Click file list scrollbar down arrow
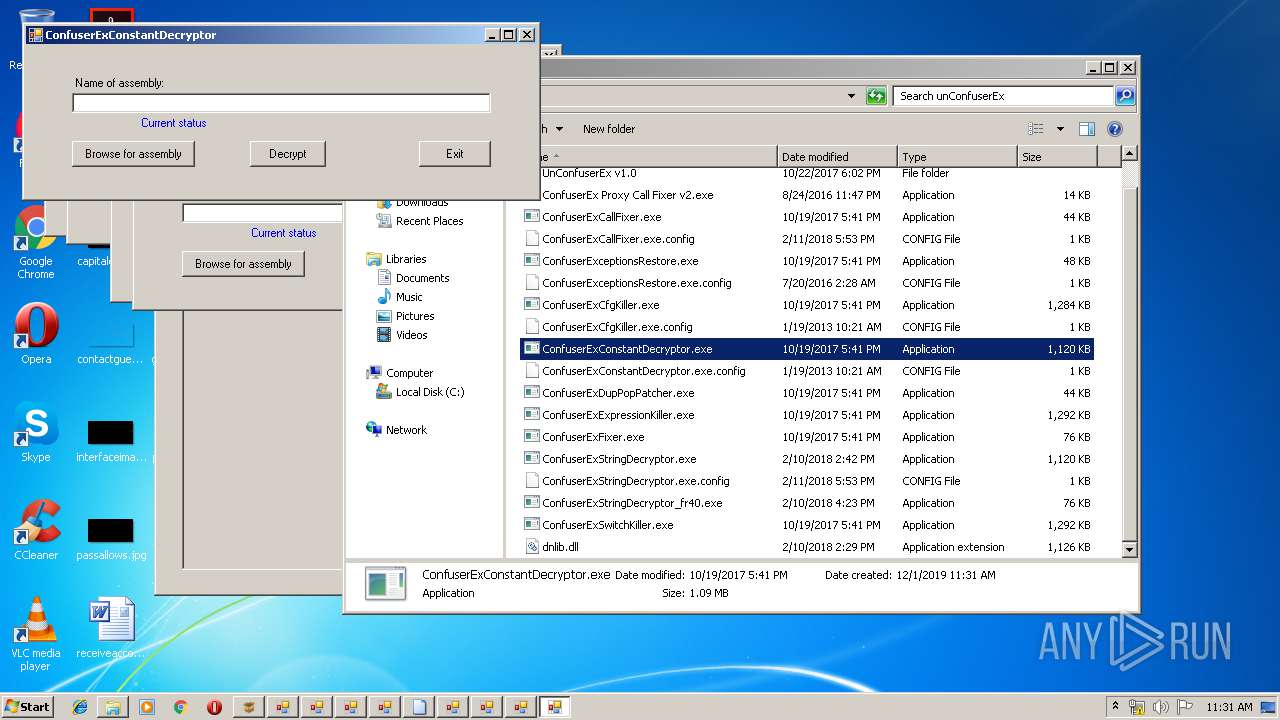Screen dimensions: 1280x720 [1129, 549]
